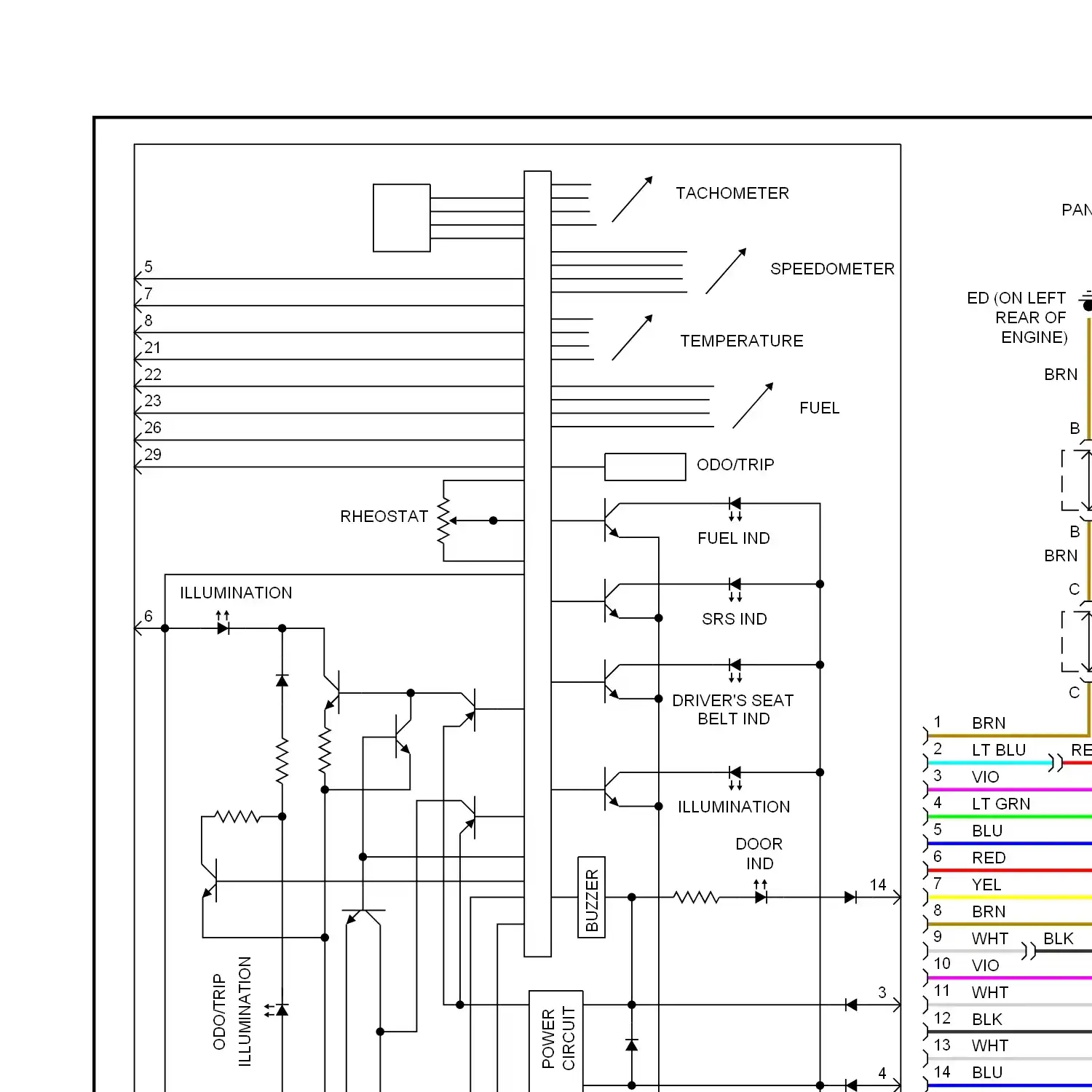Click the DOOR IND LED symbol
The width and height of the screenshot is (1092, 1092).
point(761,893)
